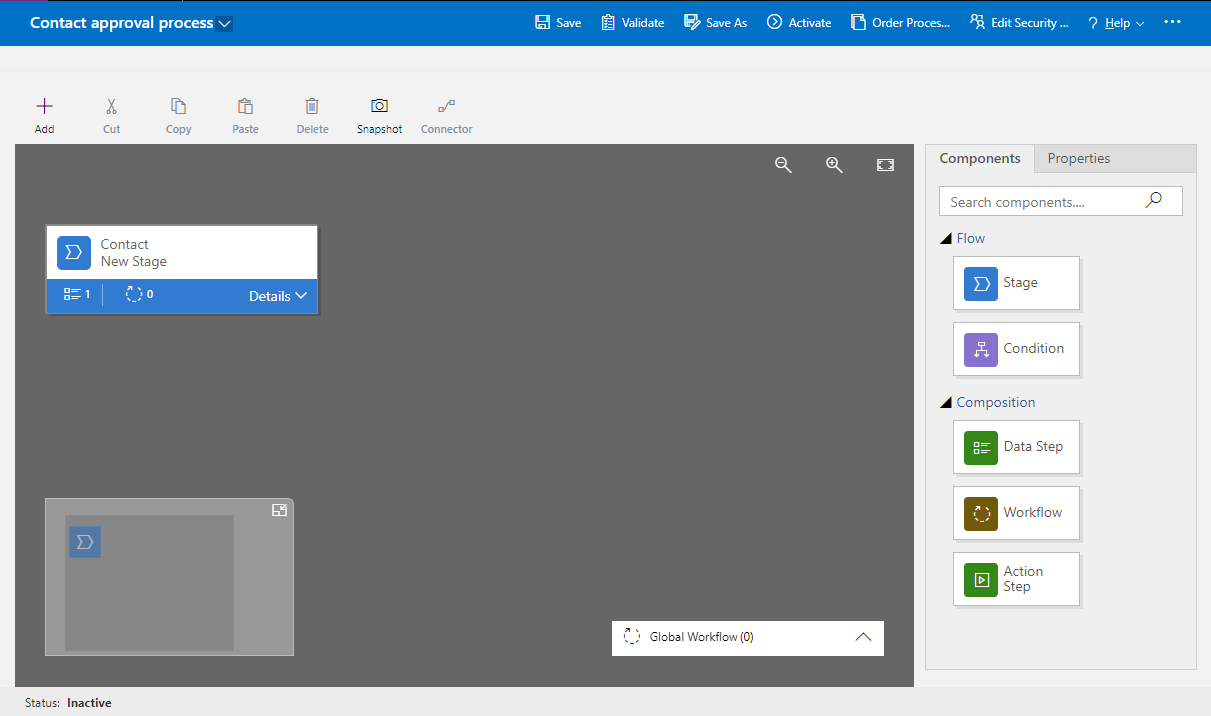Toggle the minimap collapse button

click(279, 510)
